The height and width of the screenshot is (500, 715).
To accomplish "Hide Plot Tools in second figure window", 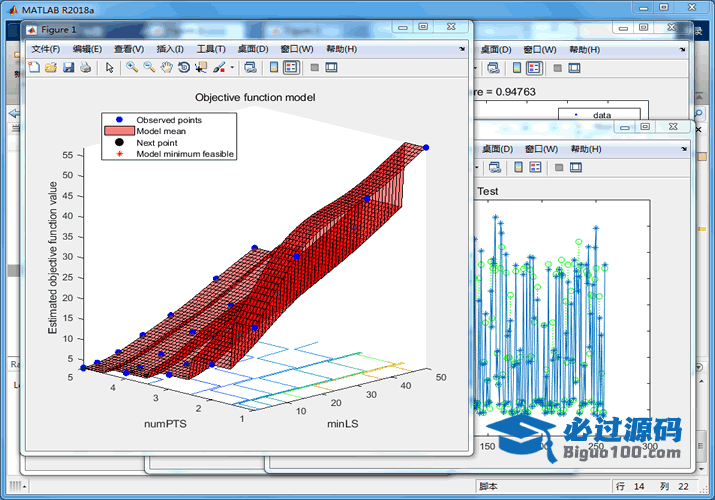I will click(x=557, y=68).
